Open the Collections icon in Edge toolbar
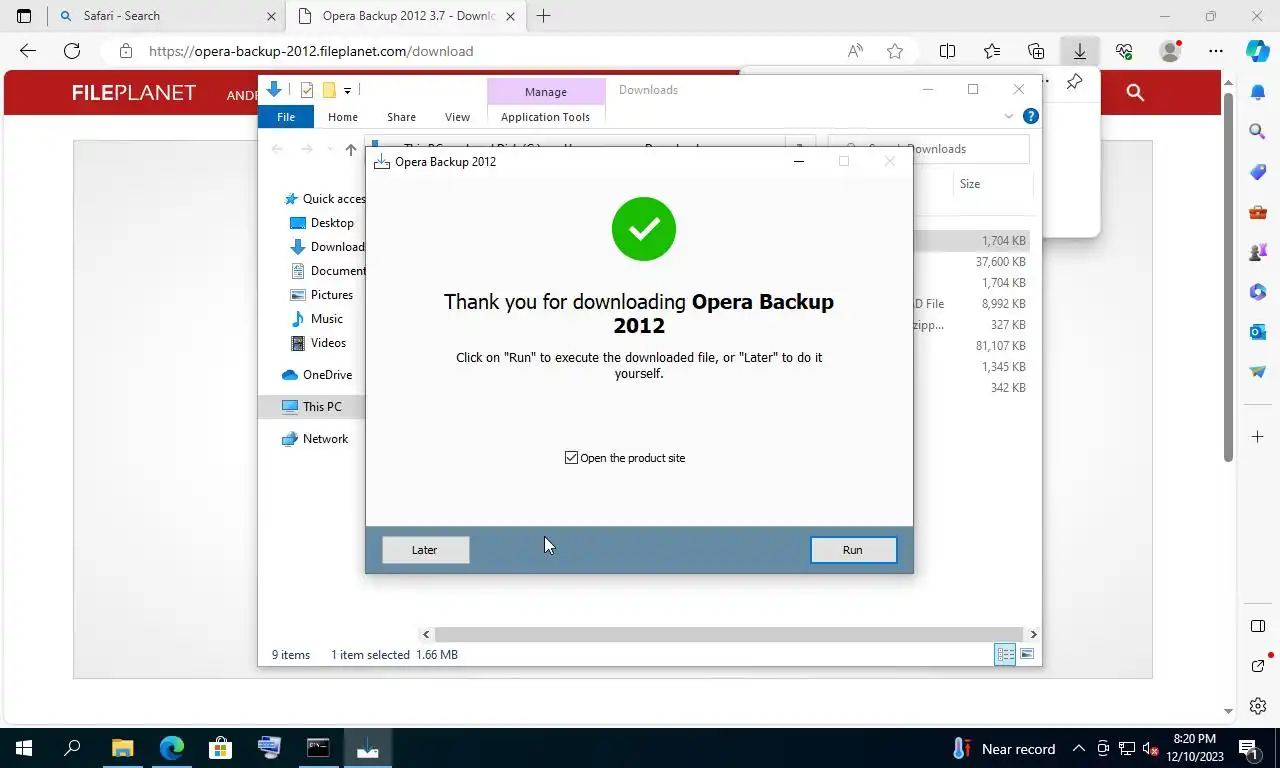Image resolution: width=1280 pixels, height=768 pixels. tap(1036, 51)
